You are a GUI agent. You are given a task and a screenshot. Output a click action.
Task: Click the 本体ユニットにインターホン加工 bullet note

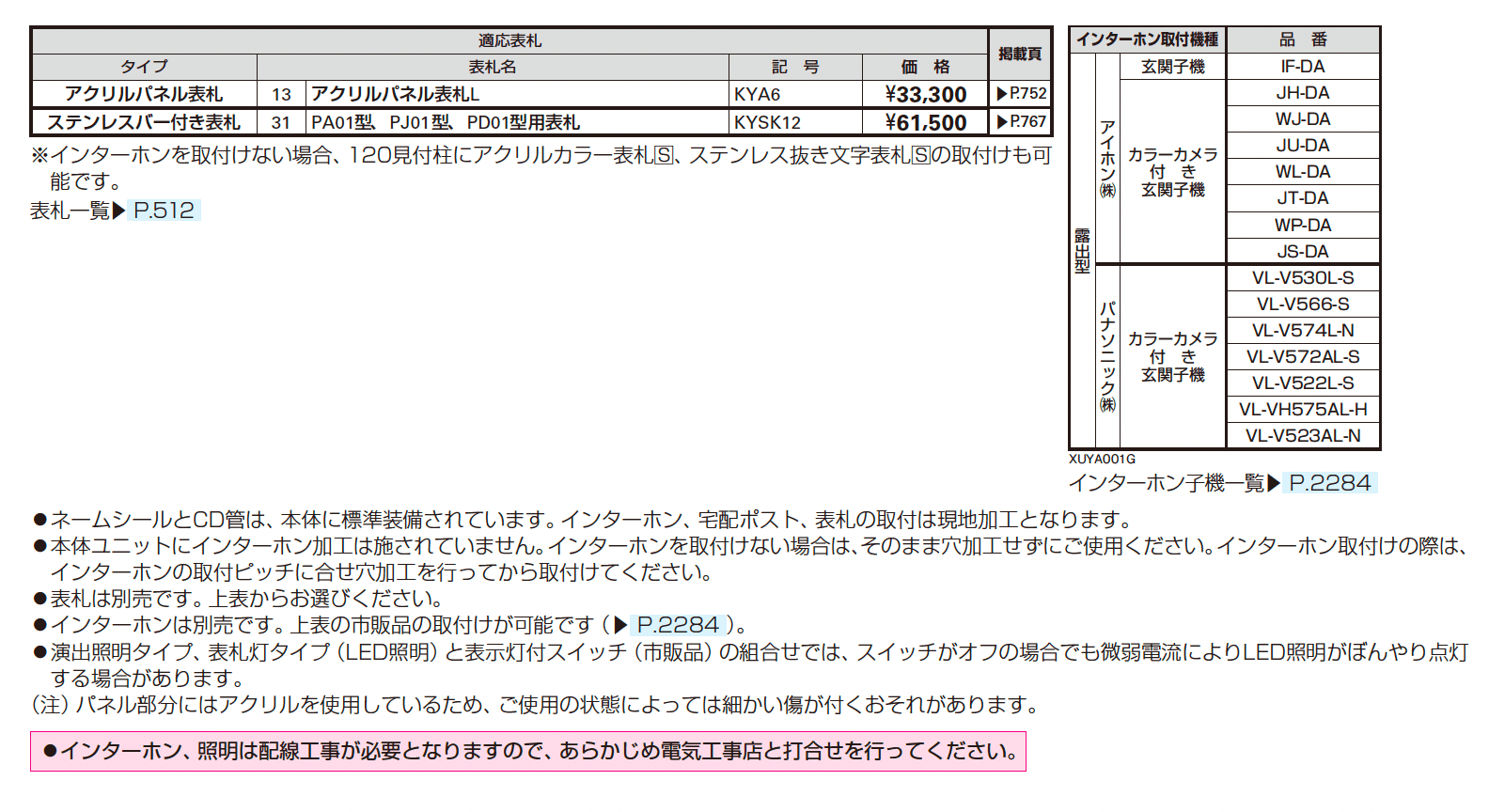(x=750, y=559)
